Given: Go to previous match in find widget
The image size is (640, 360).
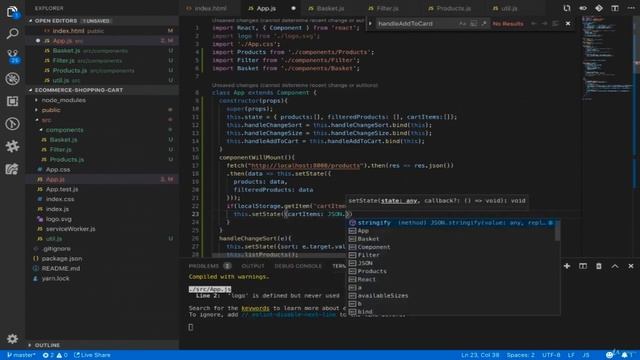Looking at the screenshot, I should [533, 24].
